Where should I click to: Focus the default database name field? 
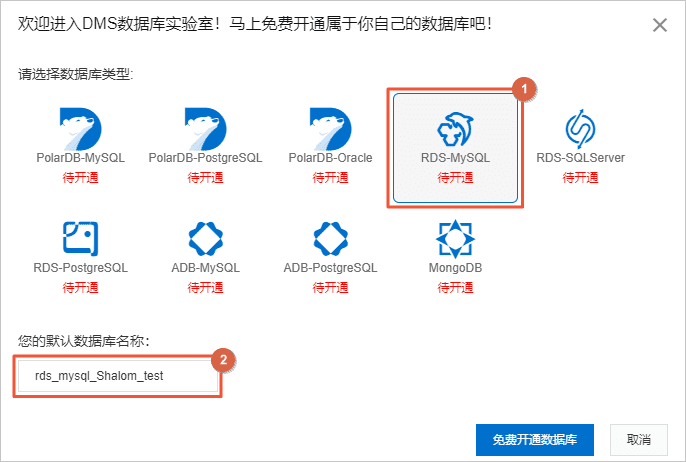click(118, 376)
